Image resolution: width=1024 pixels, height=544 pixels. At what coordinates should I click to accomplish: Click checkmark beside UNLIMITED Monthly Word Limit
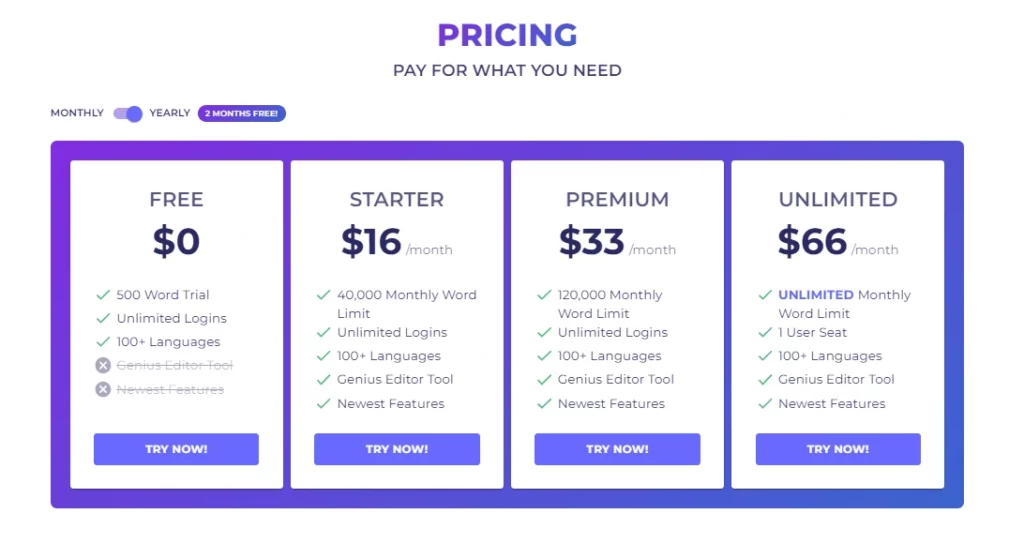click(x=765, y=295)
